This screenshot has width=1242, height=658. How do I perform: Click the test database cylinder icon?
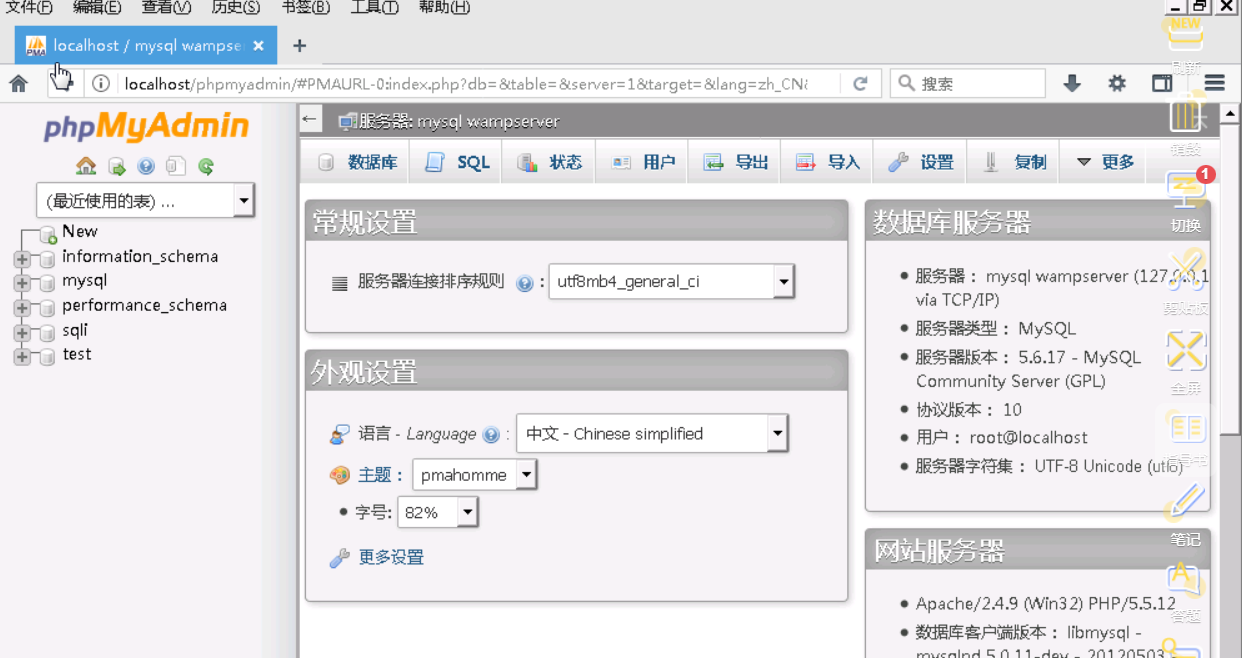[46, 357]
